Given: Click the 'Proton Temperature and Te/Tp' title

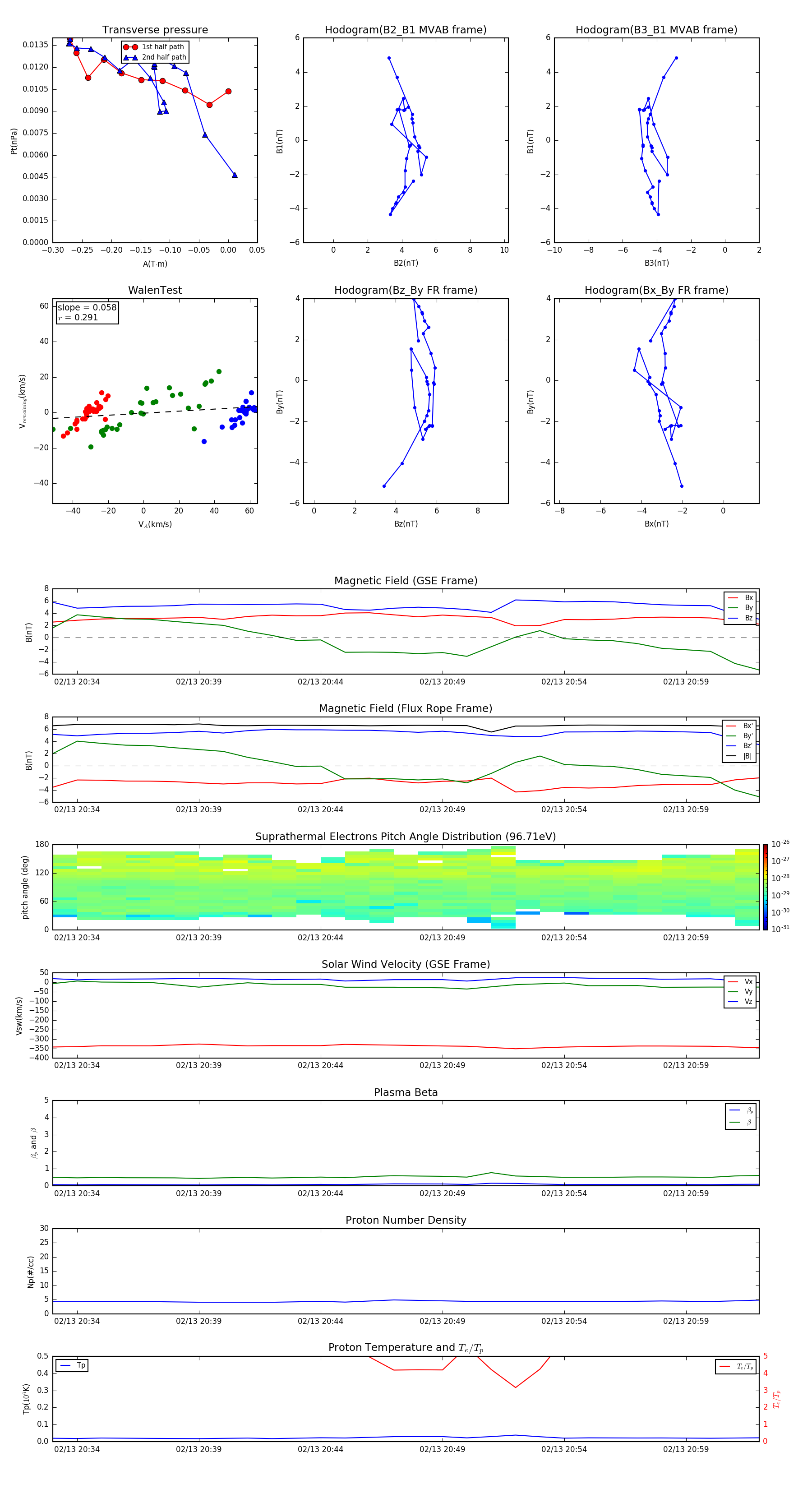Looking at the screenshot, I should [406, 1348].
